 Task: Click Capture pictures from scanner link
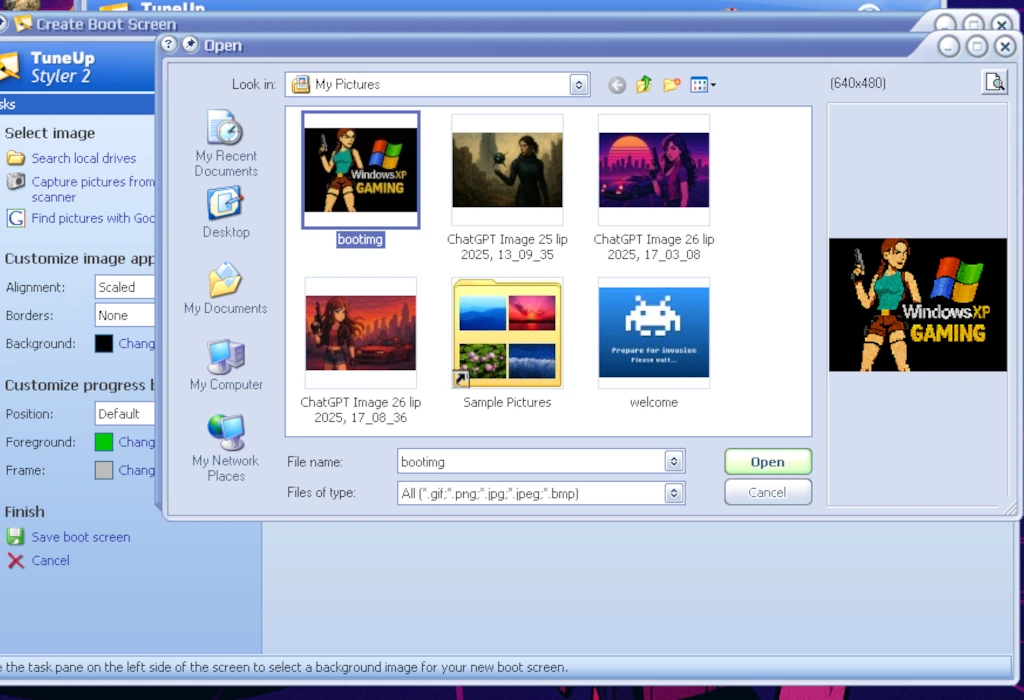click(x=93, y=189)
